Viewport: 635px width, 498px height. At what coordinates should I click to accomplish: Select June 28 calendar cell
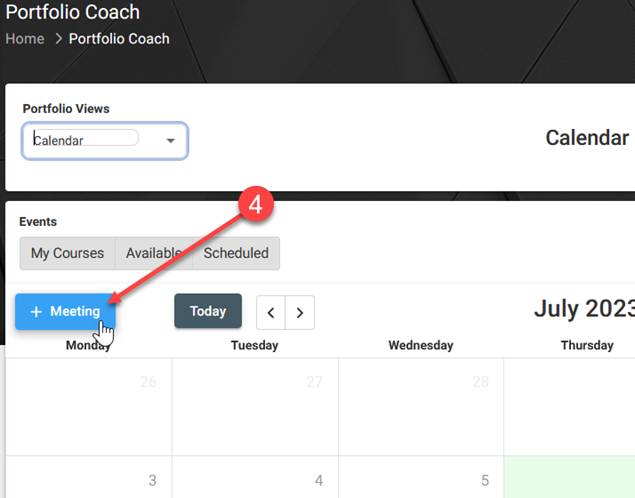tap(421, 406)
